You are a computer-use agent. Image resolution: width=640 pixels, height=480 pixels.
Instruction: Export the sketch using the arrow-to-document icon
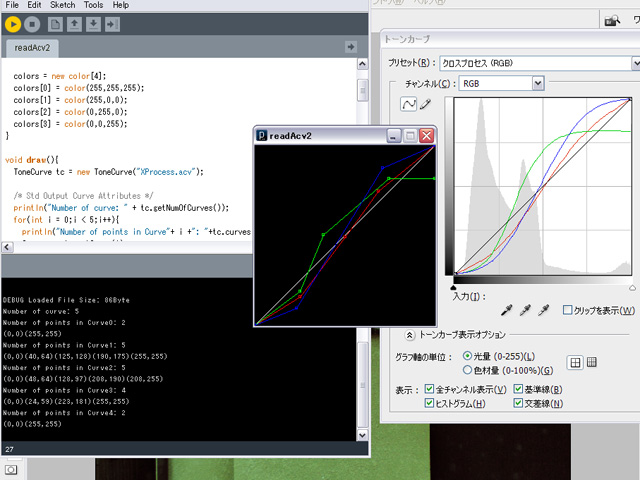[112, 24]
